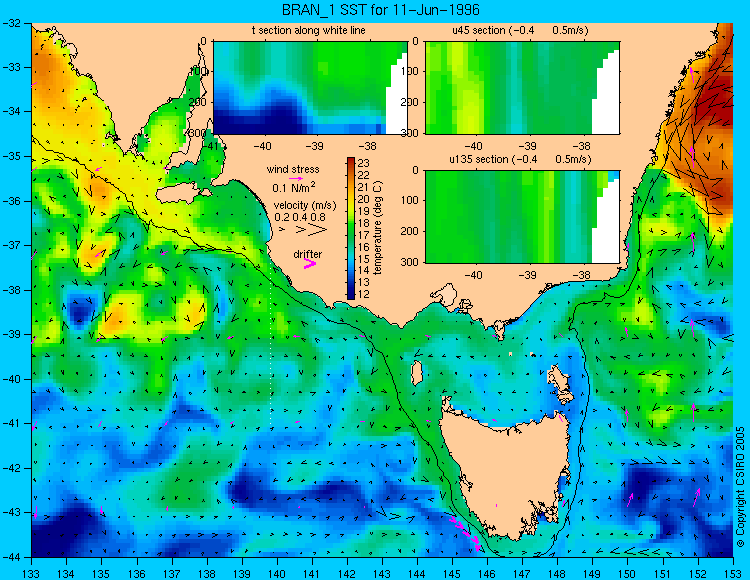Open the u135 section inset plot
This screenshot has width=750, height=580.
click(522, 217)
